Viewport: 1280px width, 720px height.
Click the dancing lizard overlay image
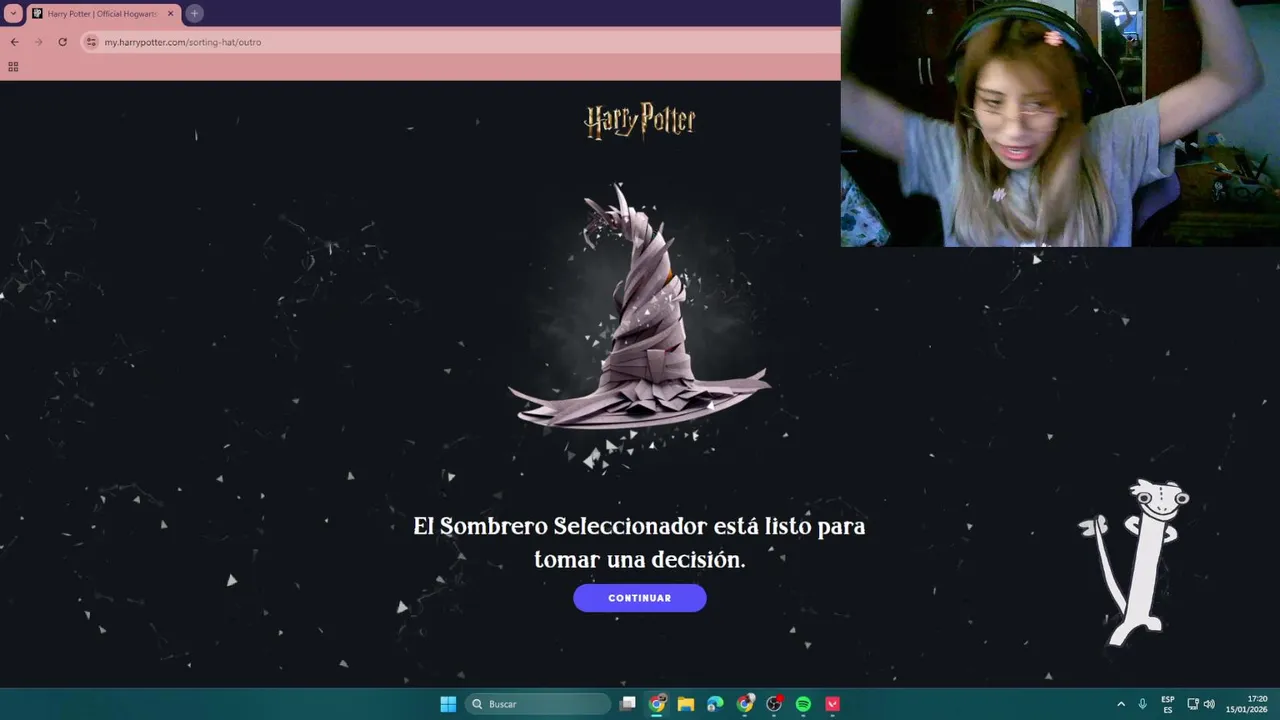click(1135, 563)
